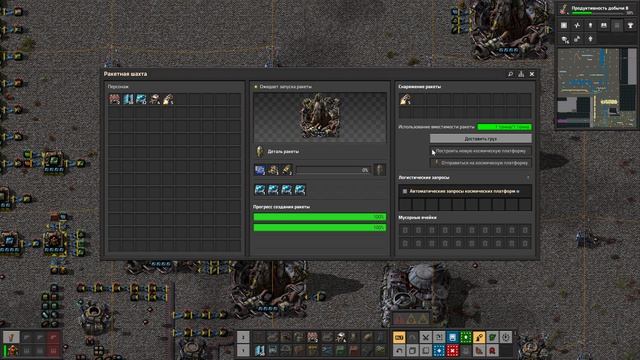Click the 0% rocket part crafting progress bar
640x360 pixels.
(333, 170)
